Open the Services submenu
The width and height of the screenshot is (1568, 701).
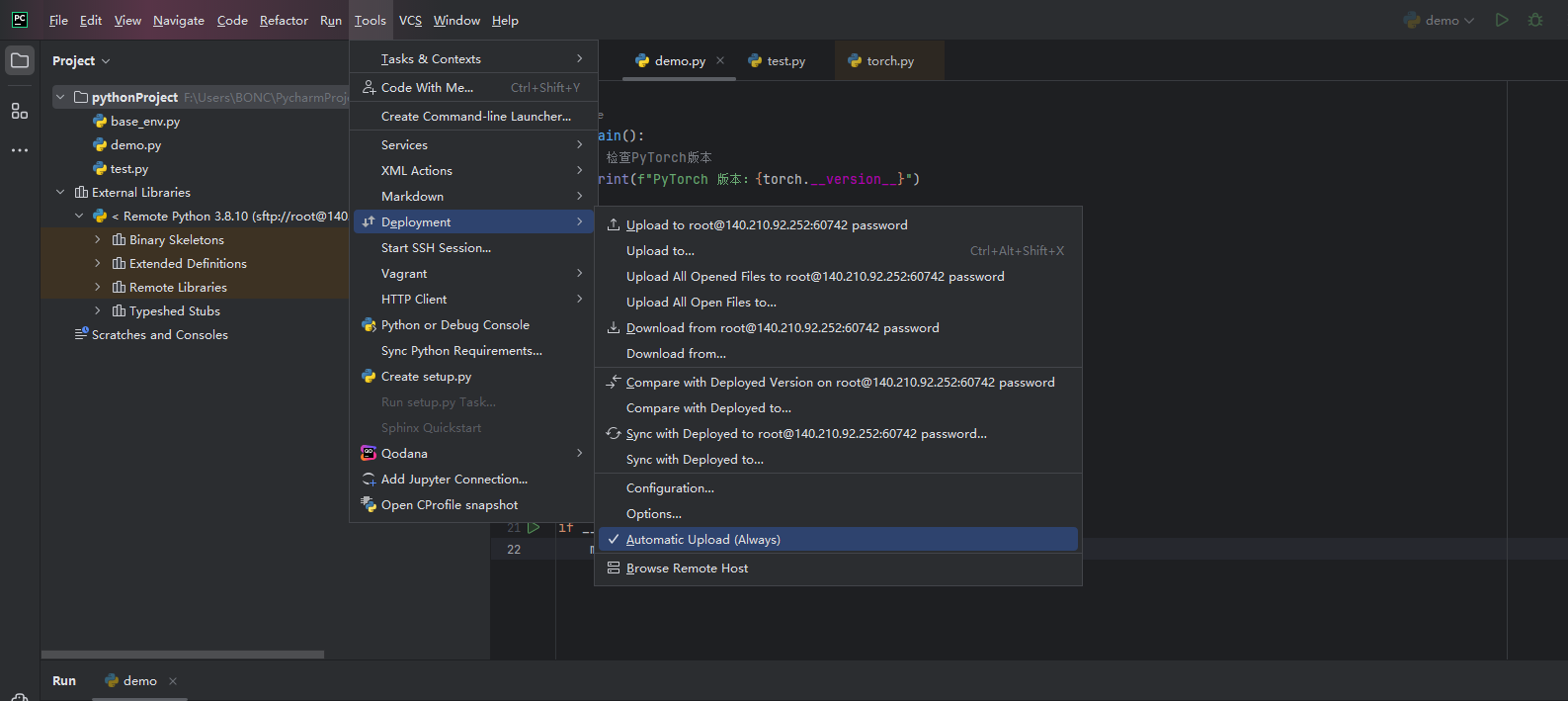473,144
